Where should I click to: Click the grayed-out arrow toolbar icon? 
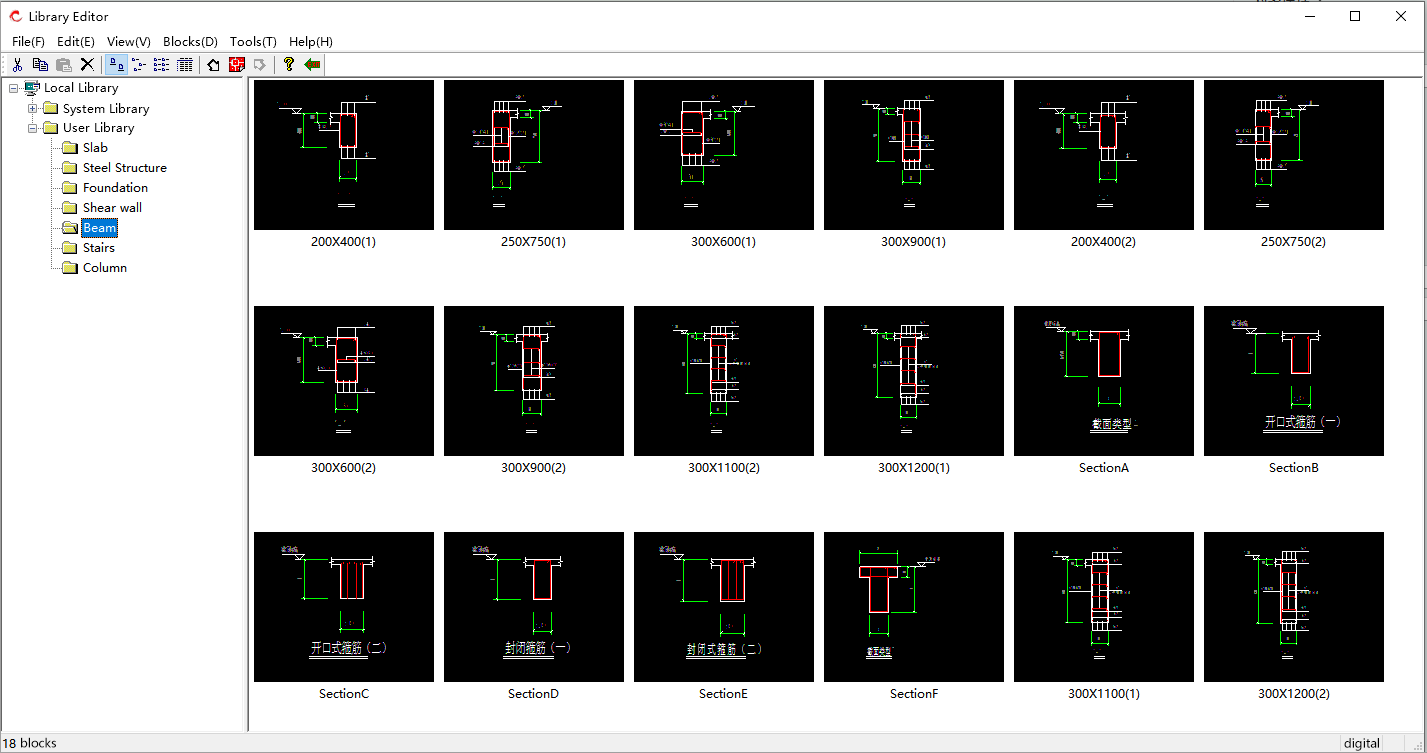(x=259, y=64)
